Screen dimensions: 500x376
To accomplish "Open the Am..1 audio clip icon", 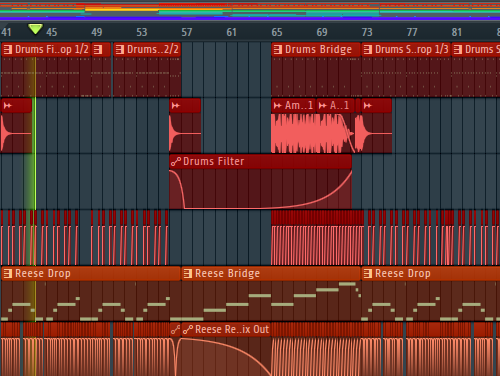I will coord(277,106).
